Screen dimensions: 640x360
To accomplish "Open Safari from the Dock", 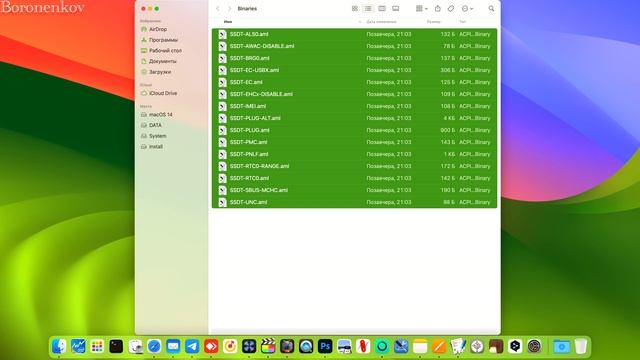I will (154, 347).
